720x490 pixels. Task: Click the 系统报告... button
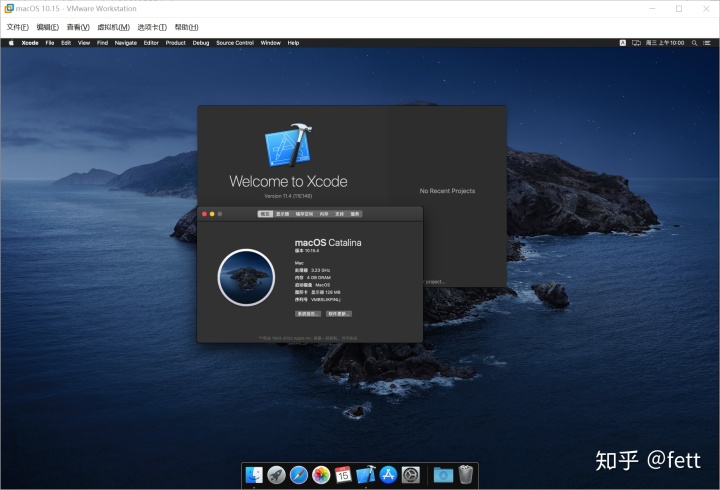[308, 314]
